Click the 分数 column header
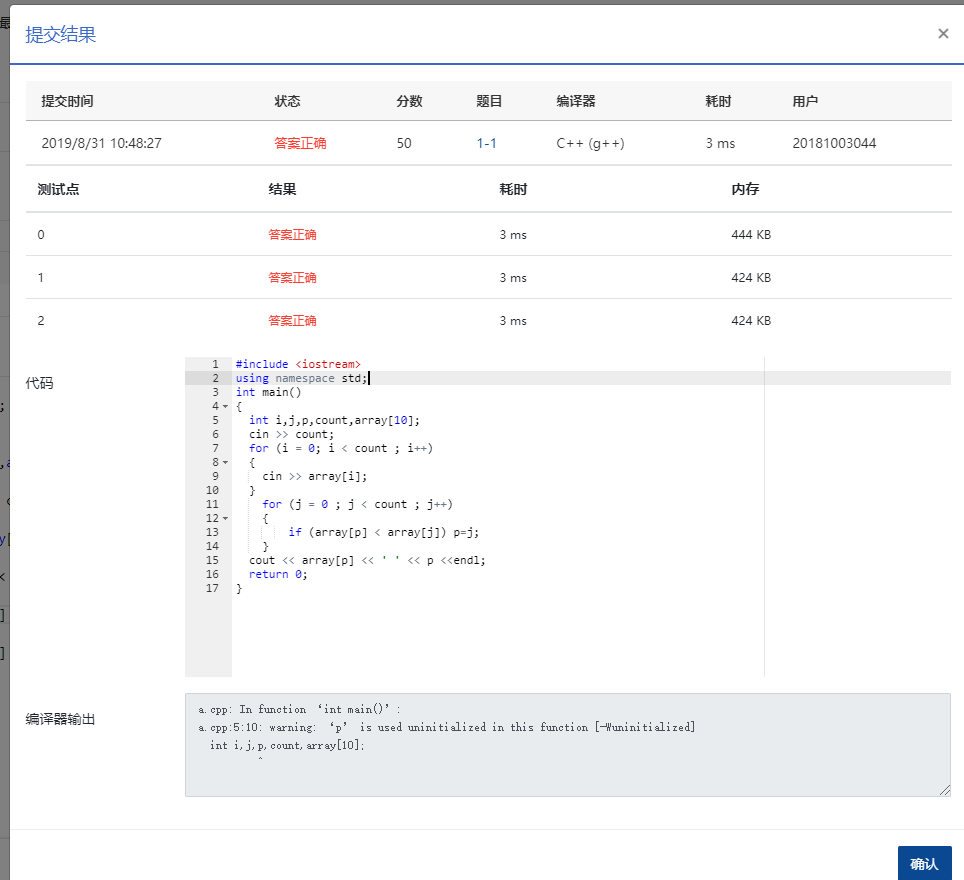964x880 pixels. [x=409, y=101]
